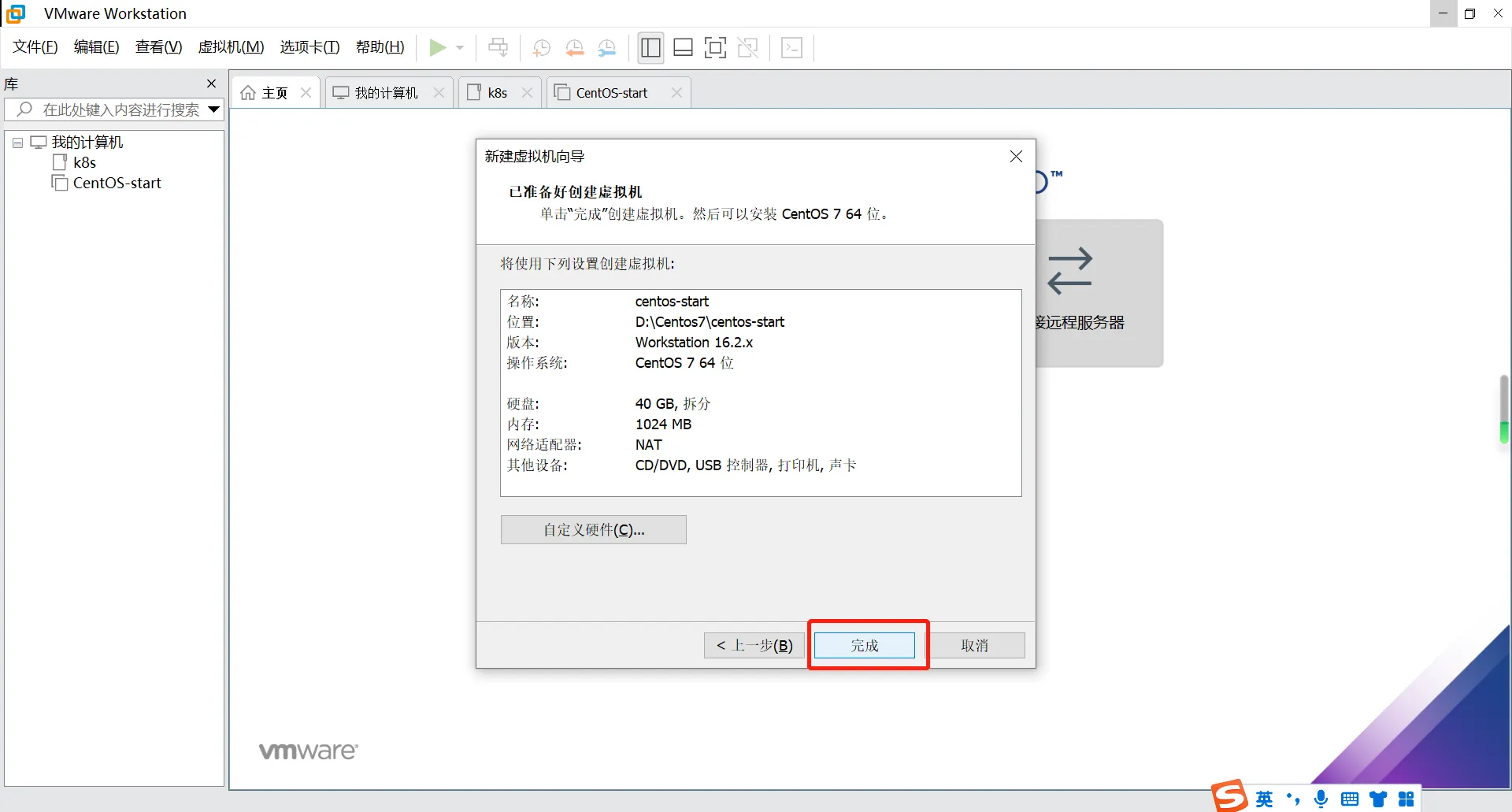Click the NAT network adapter value
The height and width of the screenshot is (812, 1512).
(648, 445)
